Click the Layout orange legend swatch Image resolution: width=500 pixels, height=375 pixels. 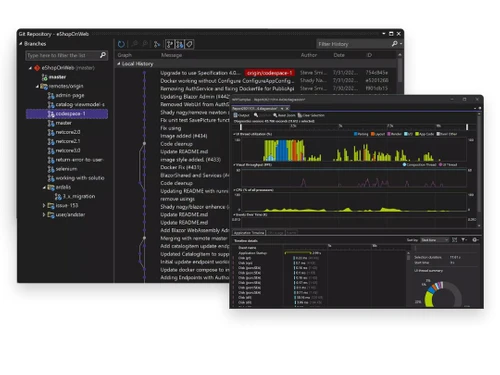tap(373, 134)
